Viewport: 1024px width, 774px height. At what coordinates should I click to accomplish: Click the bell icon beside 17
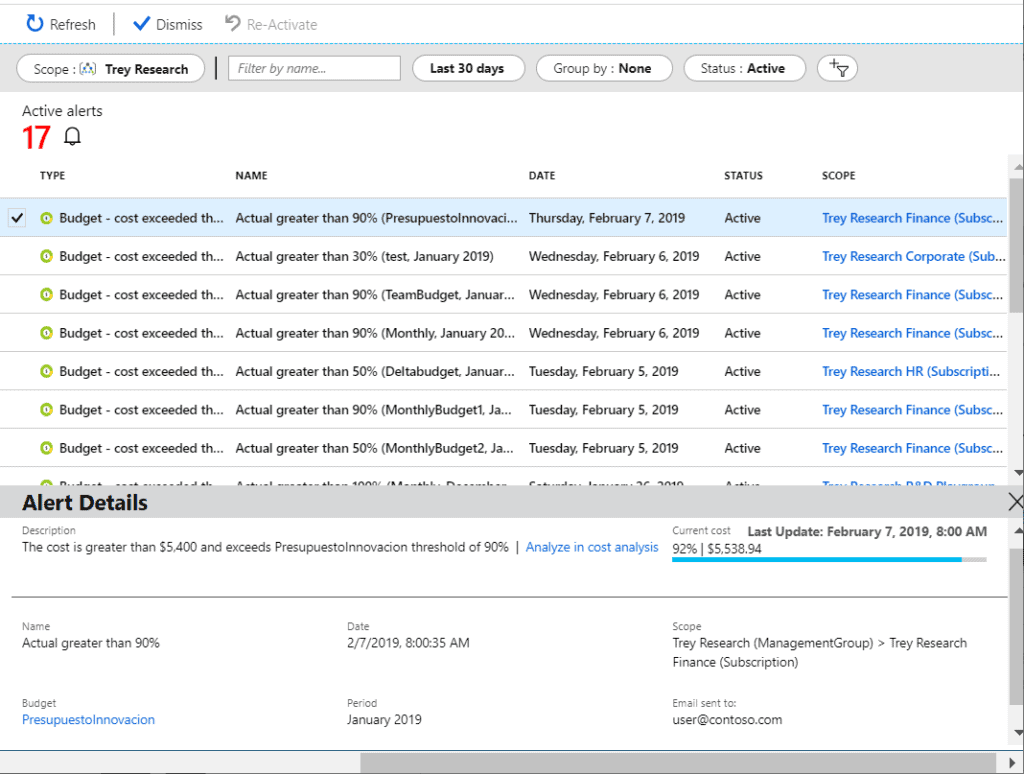tap(72, 137)
